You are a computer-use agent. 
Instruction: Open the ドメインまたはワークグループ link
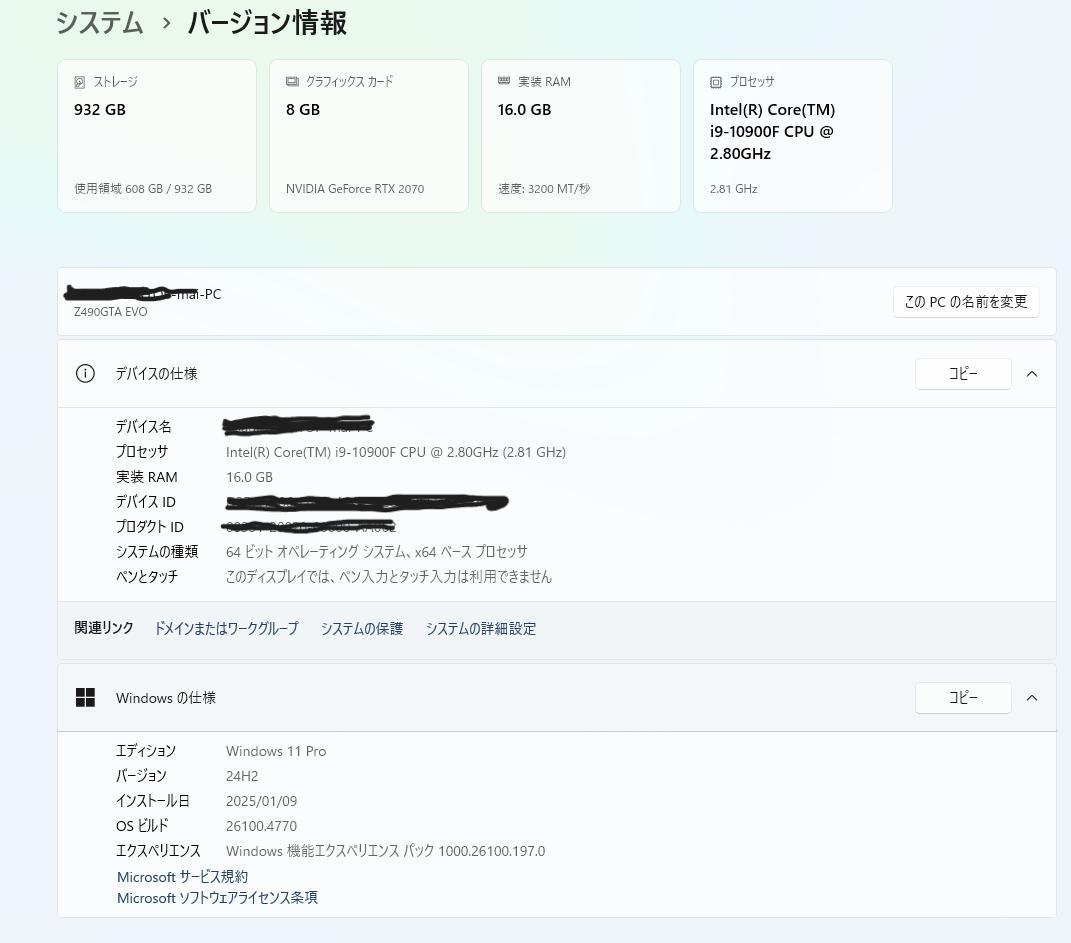point(225,628)
